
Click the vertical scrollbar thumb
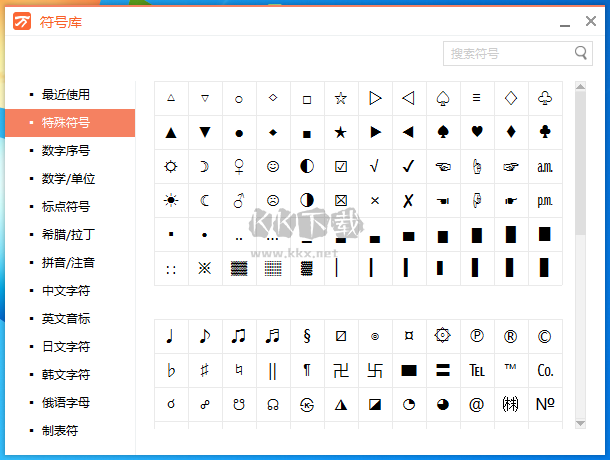click(580, 163)
